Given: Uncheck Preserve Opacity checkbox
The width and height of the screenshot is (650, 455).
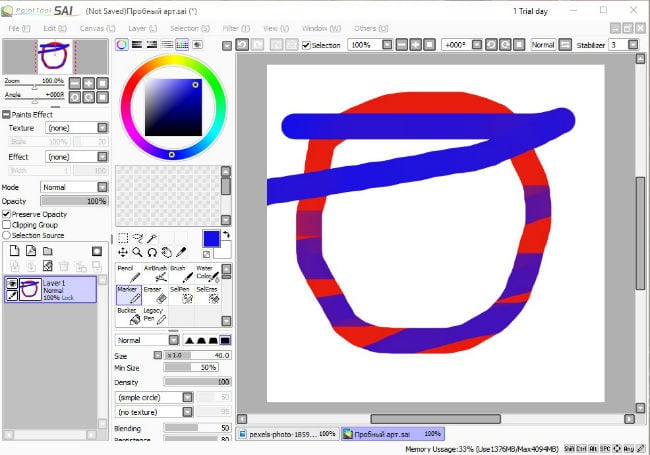Looking at the screenshot, I should pyautogui.click(x=6, y=214).
